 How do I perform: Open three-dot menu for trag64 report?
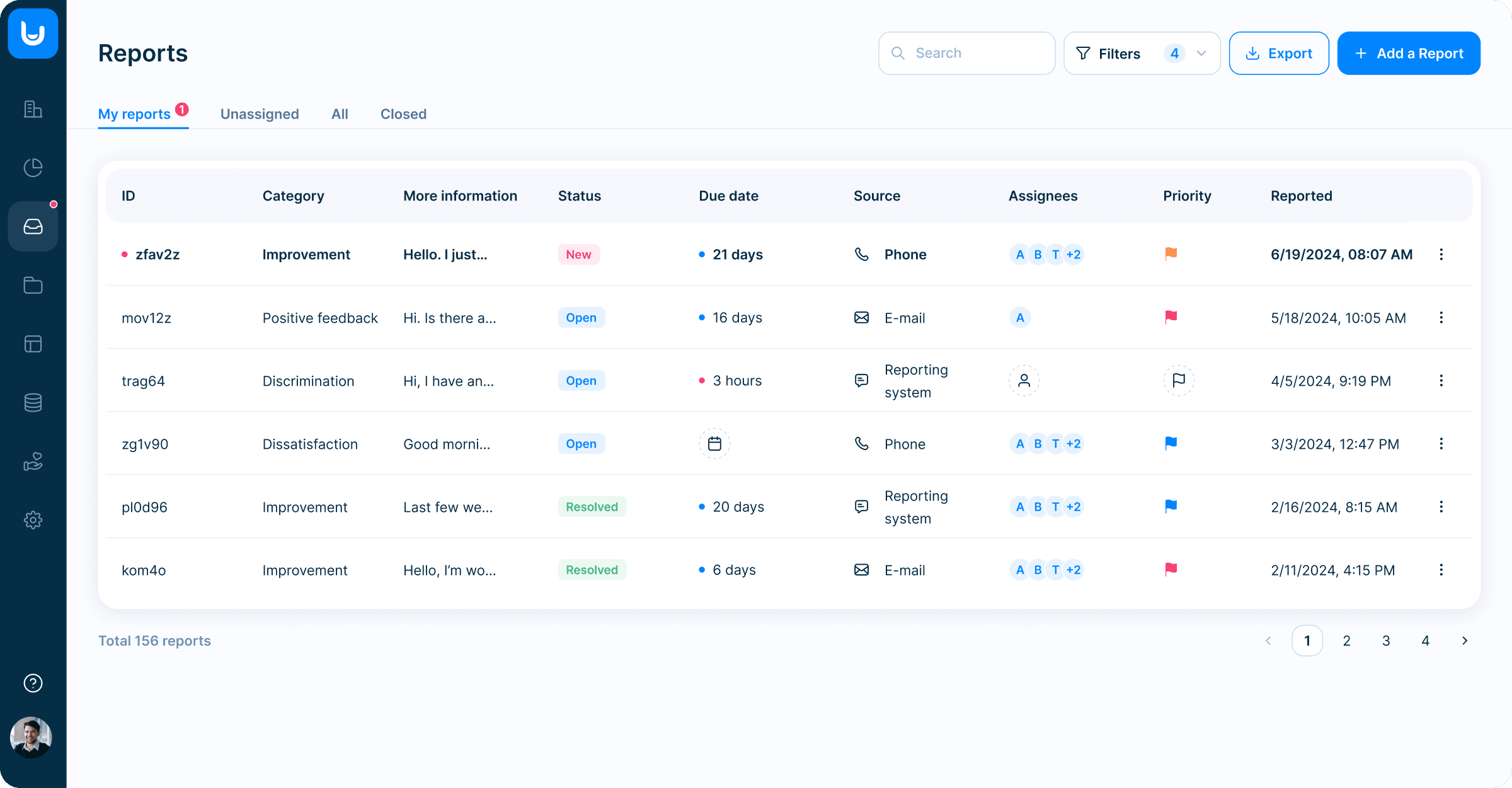(x=1441, y=380)
